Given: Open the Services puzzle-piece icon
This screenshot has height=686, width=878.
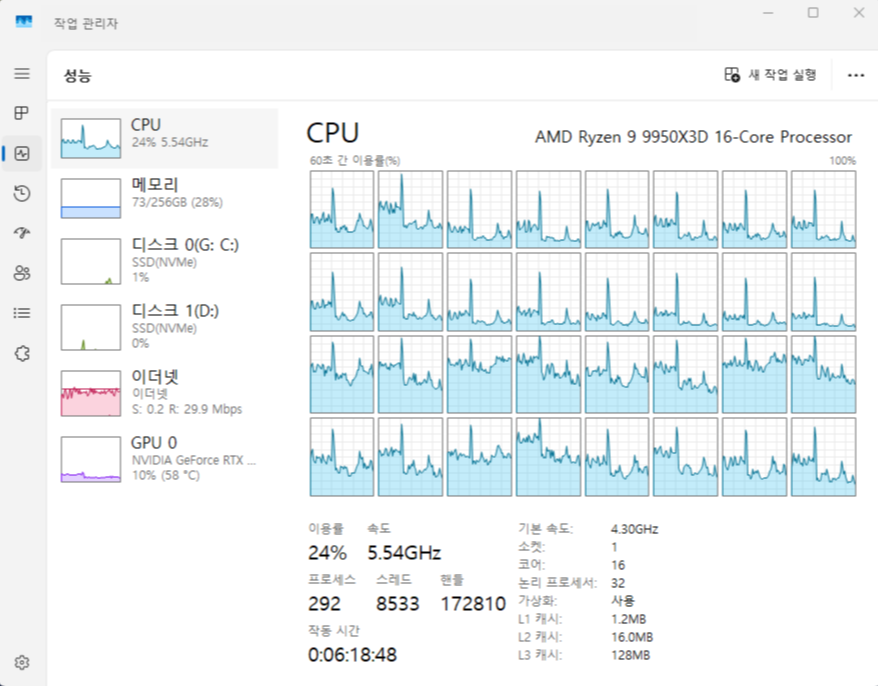Looking at the screenshot, I should pyautogui.click(x=22, y=353).
